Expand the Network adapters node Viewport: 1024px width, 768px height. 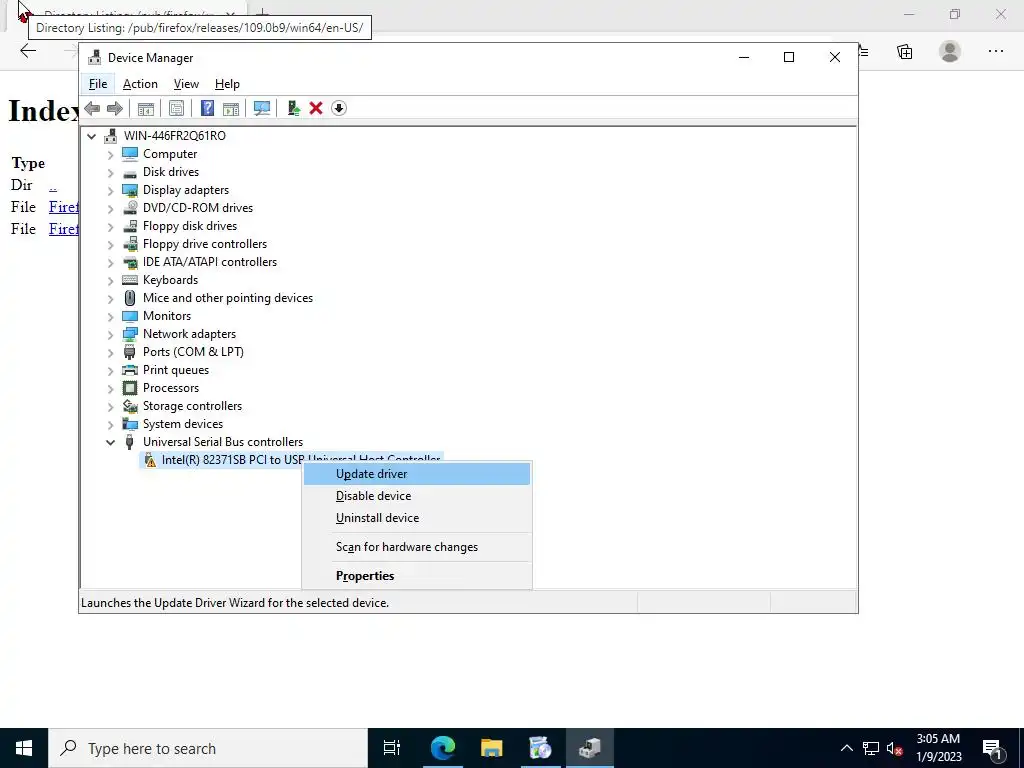point(110,335)
